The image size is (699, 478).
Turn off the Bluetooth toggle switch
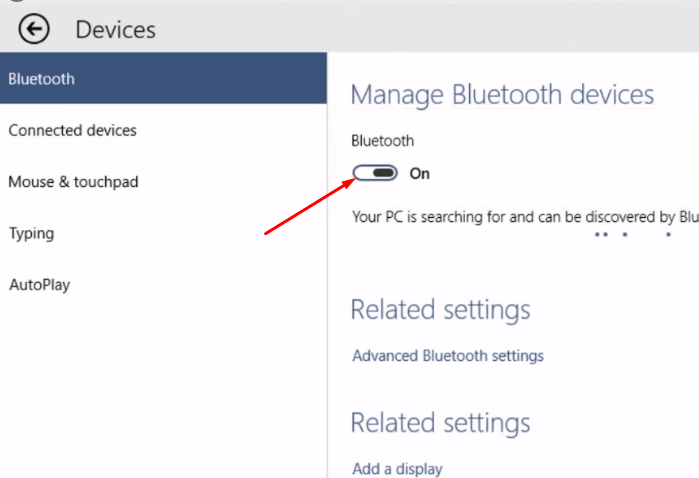coord(376,173)
